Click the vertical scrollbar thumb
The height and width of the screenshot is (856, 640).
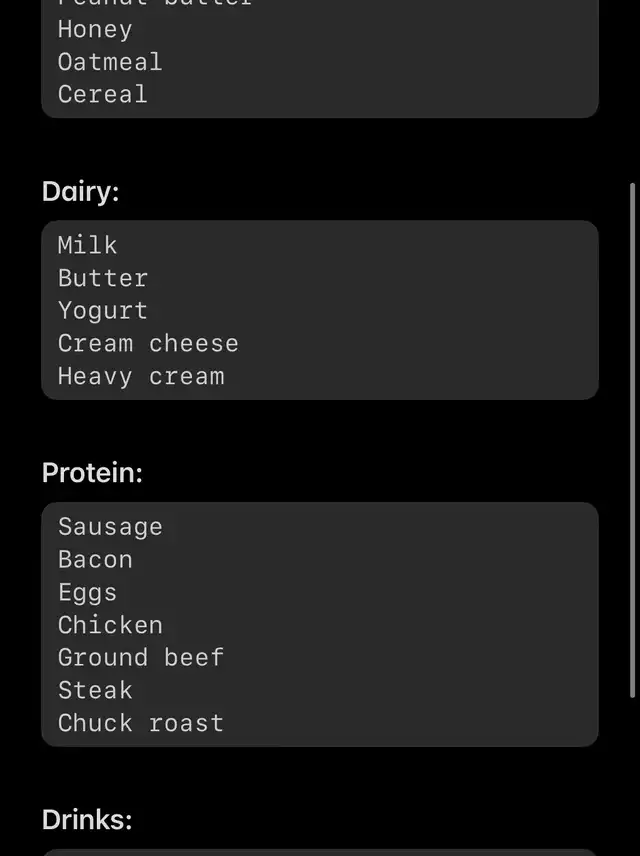coord(632,440)
